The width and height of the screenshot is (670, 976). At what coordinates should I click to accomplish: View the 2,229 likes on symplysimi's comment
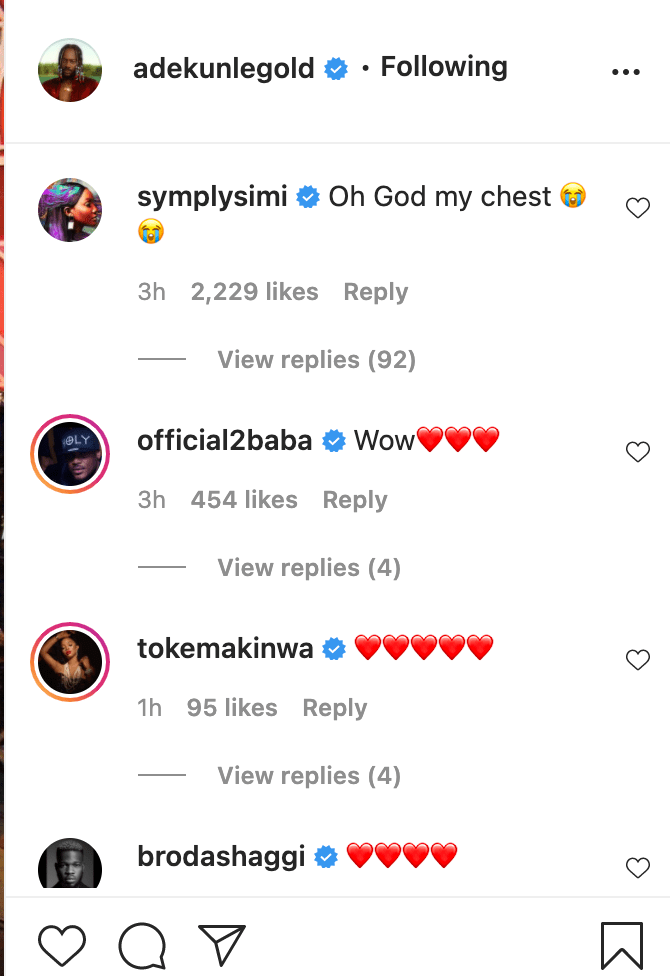tap(254, 292)
